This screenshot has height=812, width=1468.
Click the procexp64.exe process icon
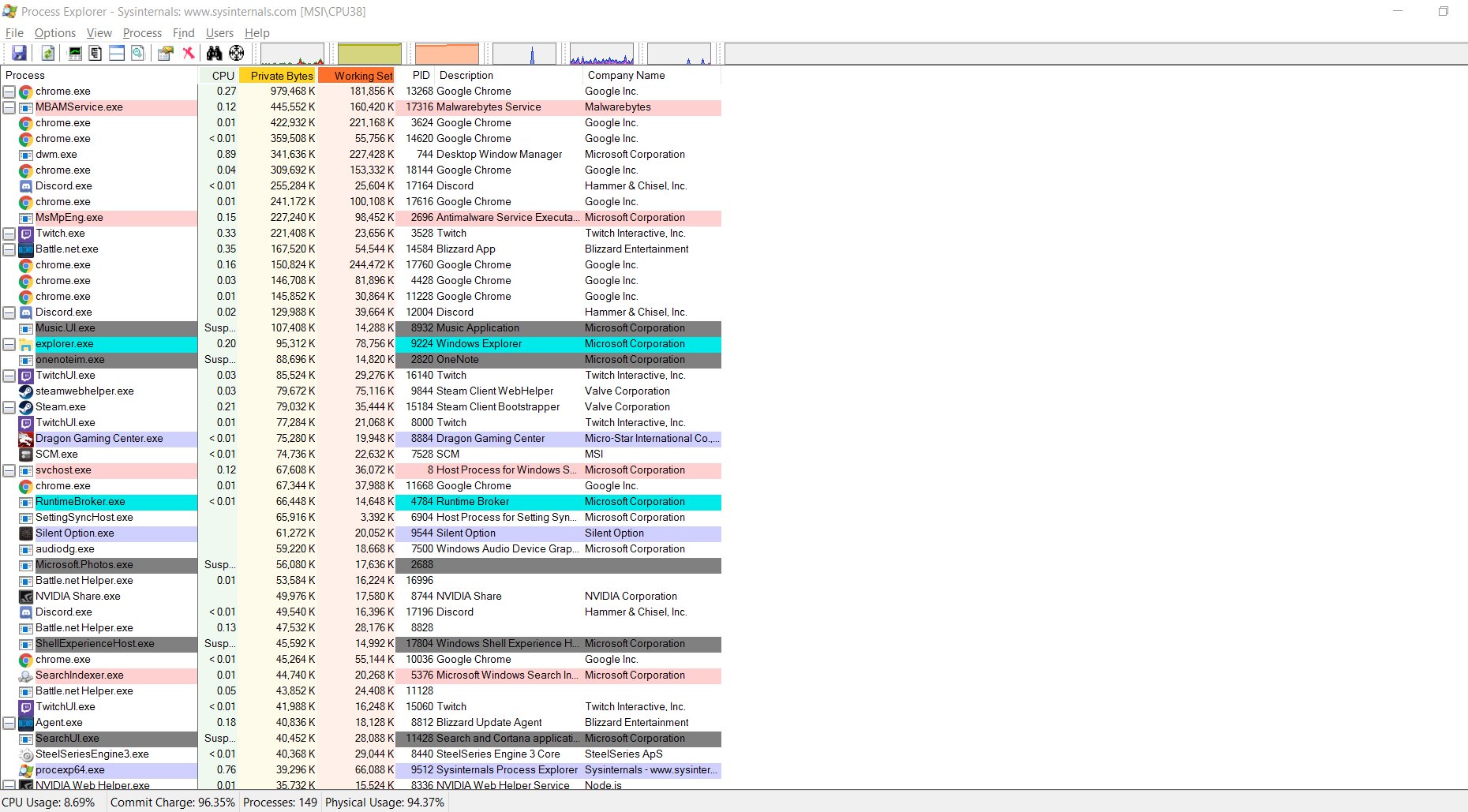pos(26,770)
